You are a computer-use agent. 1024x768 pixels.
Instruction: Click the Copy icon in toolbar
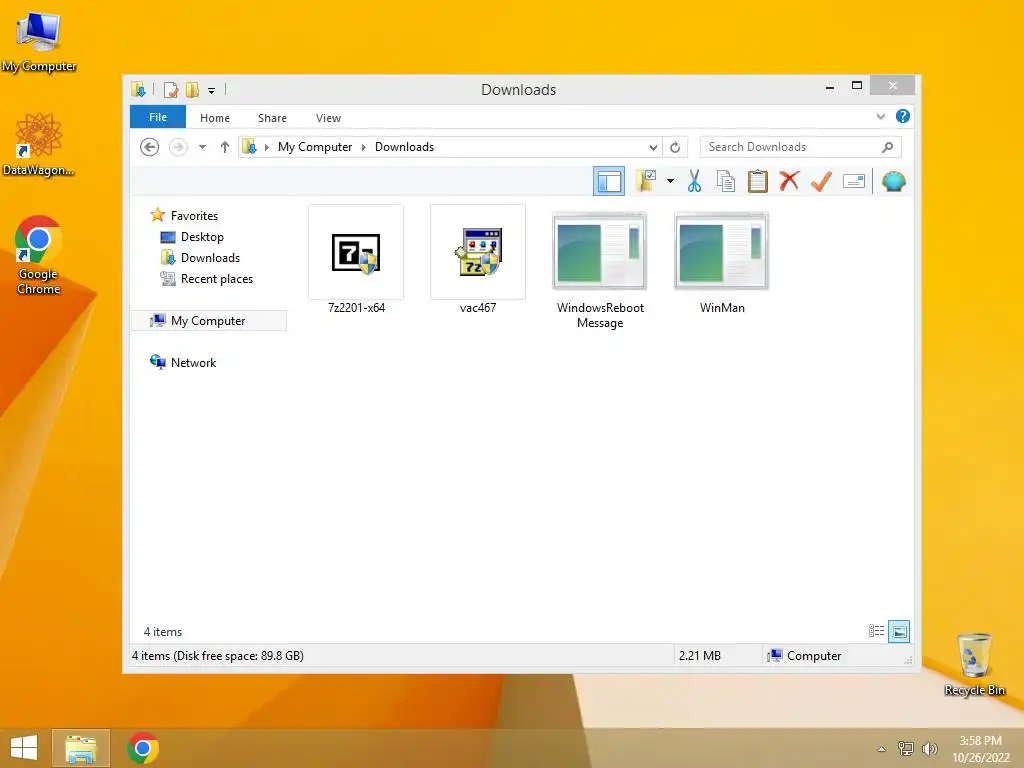pos(726,182)
